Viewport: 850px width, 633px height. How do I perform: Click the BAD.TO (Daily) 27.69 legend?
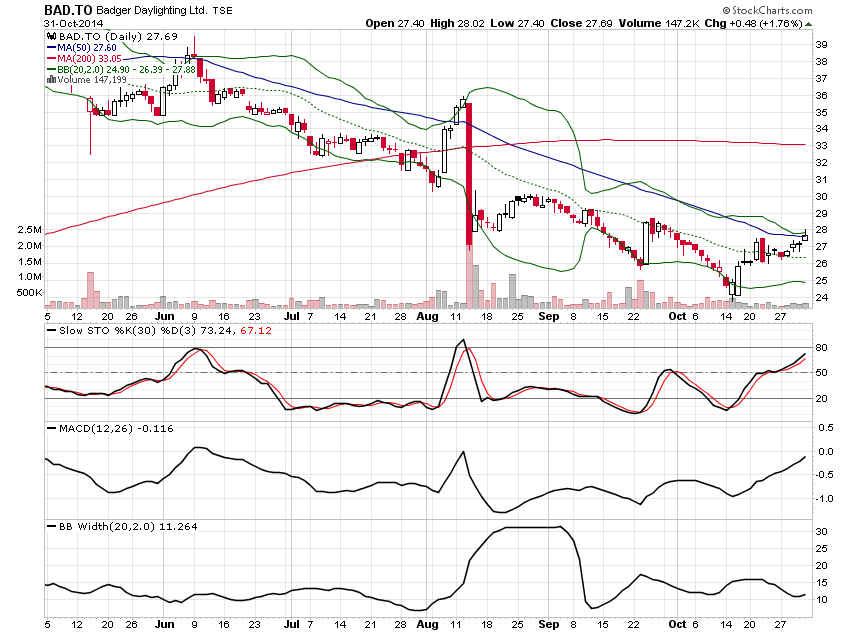pos(118,36)
